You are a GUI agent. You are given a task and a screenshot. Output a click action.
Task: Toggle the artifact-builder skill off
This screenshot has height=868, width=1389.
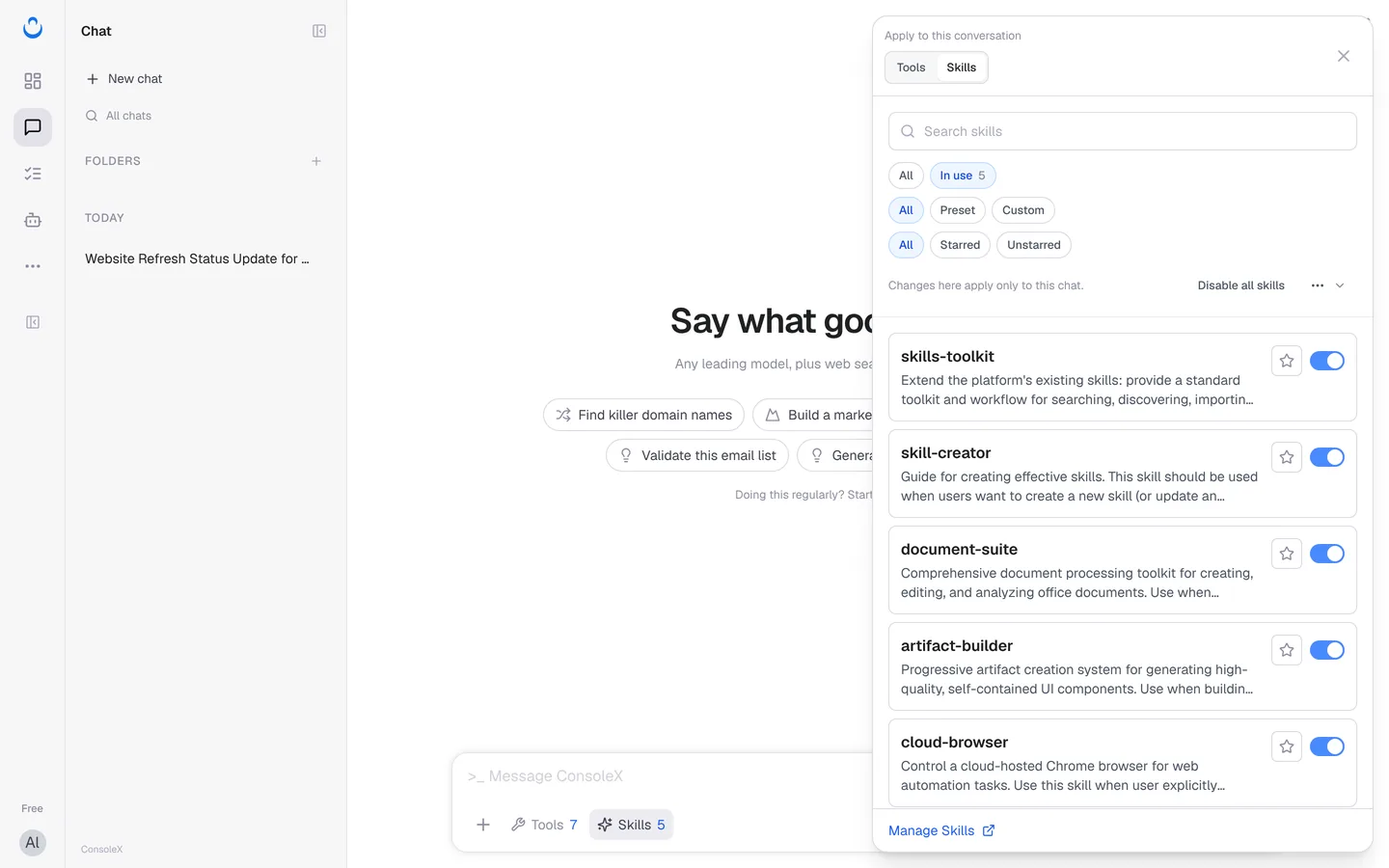click(1327, 650)
